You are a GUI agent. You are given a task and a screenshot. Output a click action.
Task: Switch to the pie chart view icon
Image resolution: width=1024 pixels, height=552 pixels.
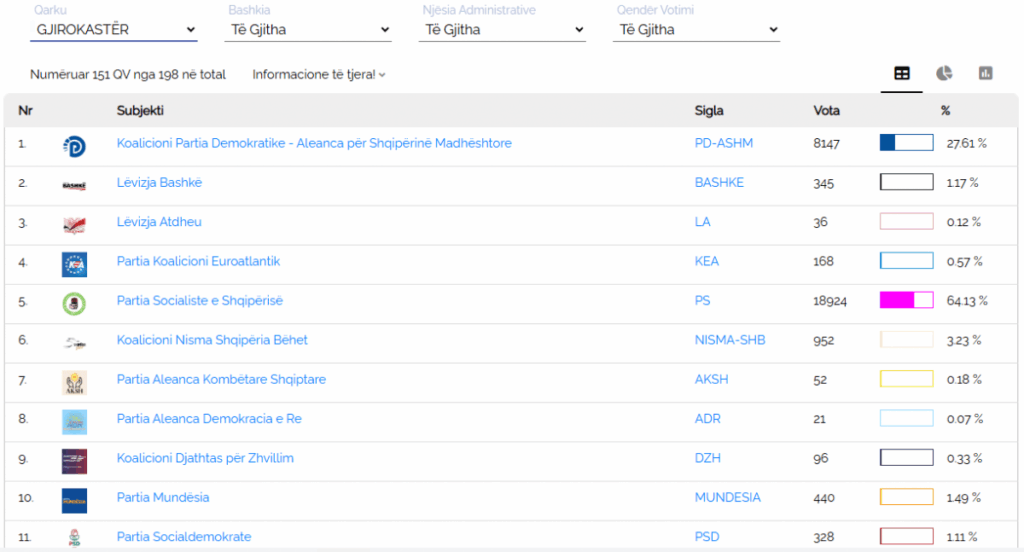pyautogui.click(x=944, y=73)
